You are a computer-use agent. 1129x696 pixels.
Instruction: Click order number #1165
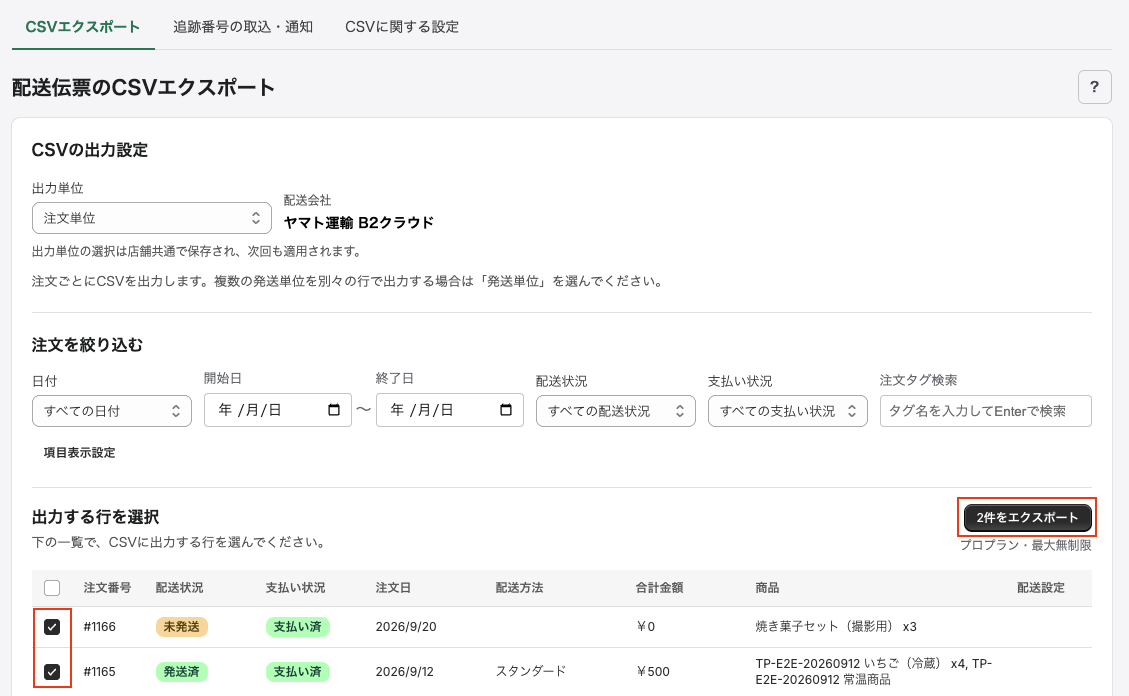click(99, 672)
